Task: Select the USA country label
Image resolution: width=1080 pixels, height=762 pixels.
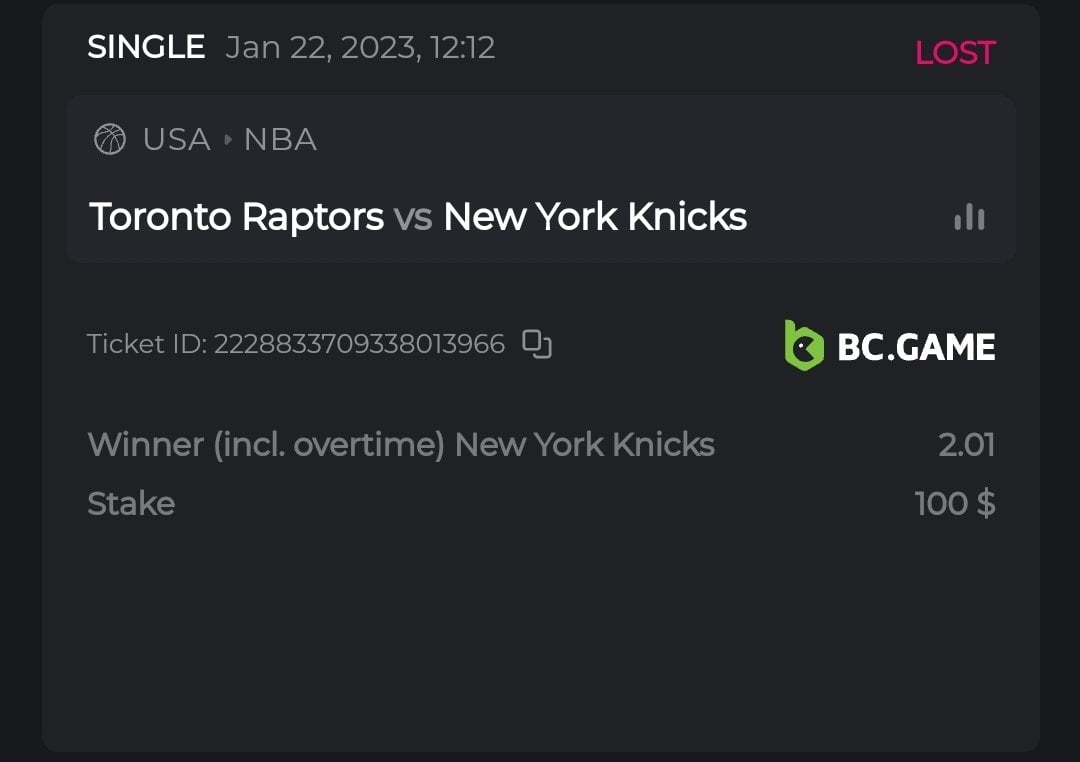Action: [x=176, y=139]
